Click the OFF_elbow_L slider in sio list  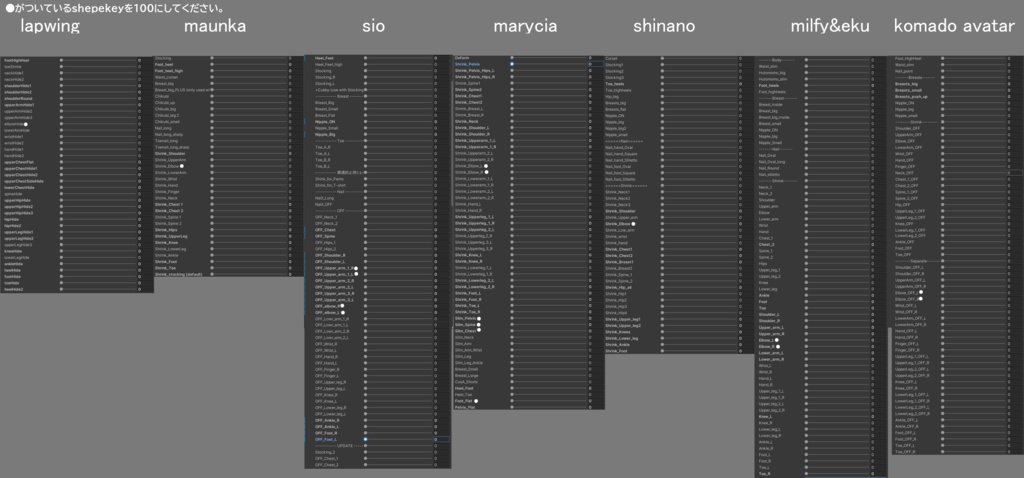click(x=398, y=312)
